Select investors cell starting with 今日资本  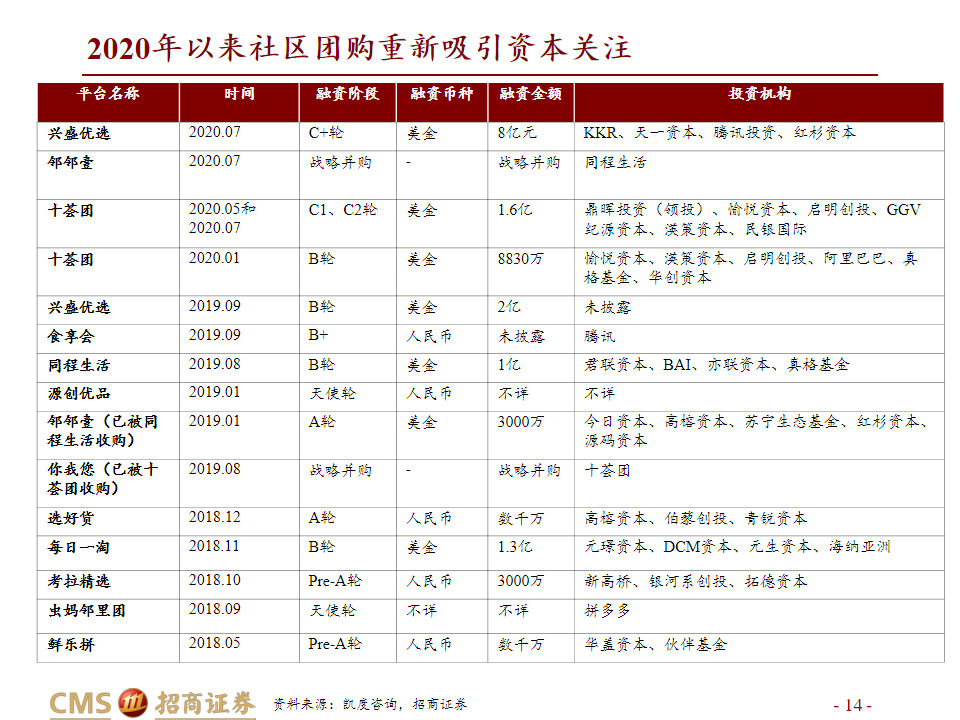756,431
